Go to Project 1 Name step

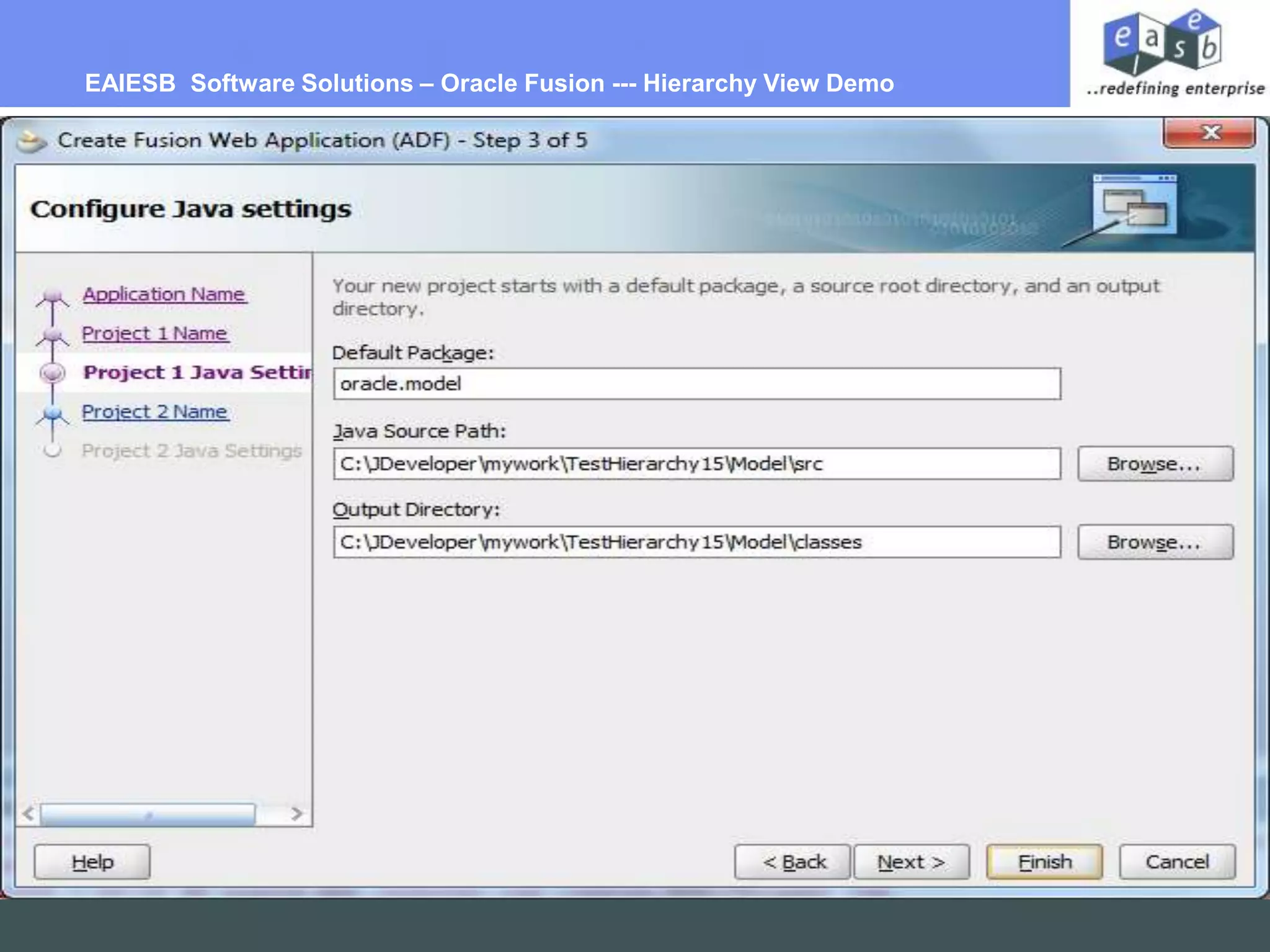(155, 333)
